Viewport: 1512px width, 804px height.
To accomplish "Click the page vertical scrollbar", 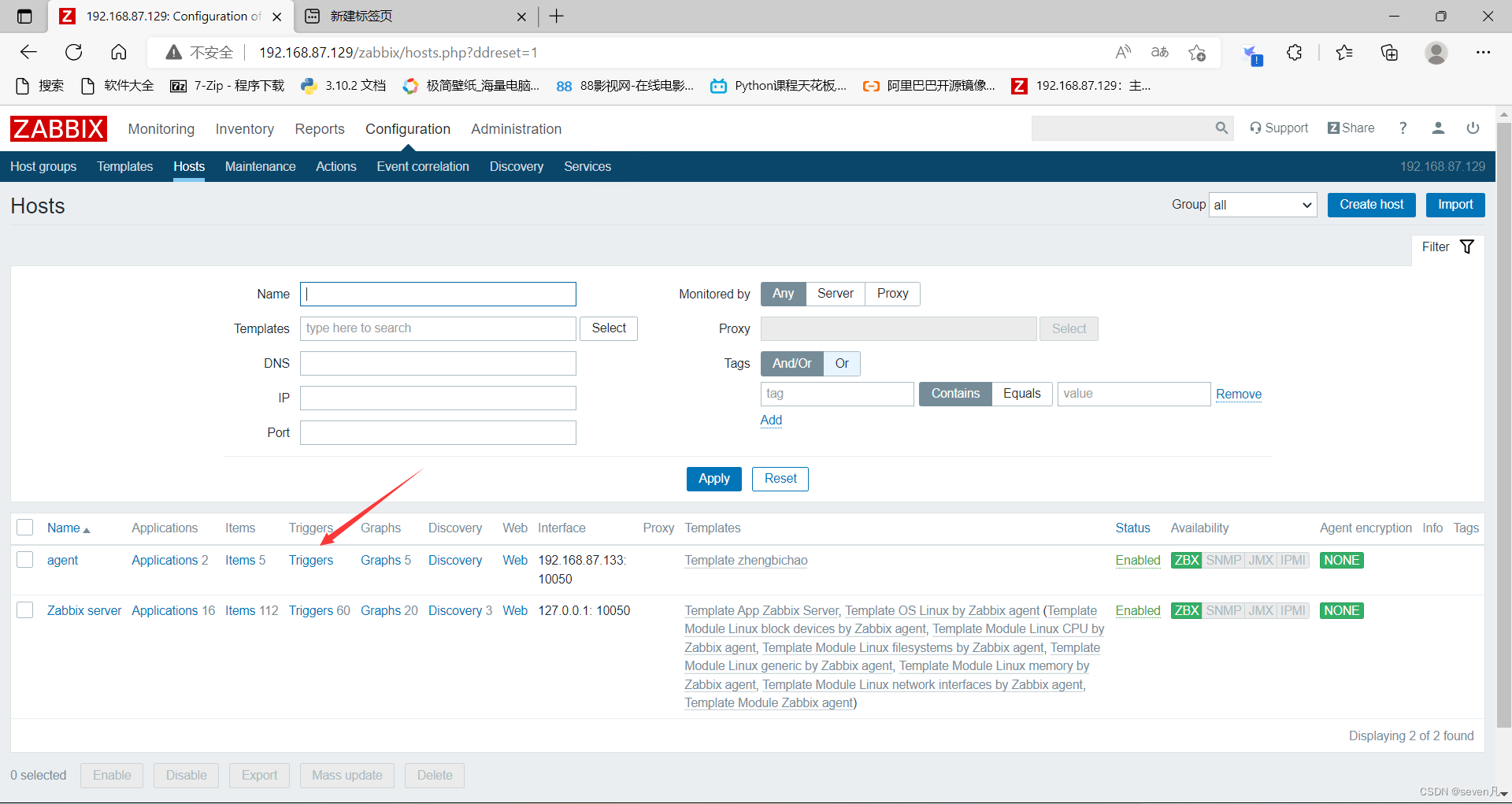I will click(x=1504, y=425).
